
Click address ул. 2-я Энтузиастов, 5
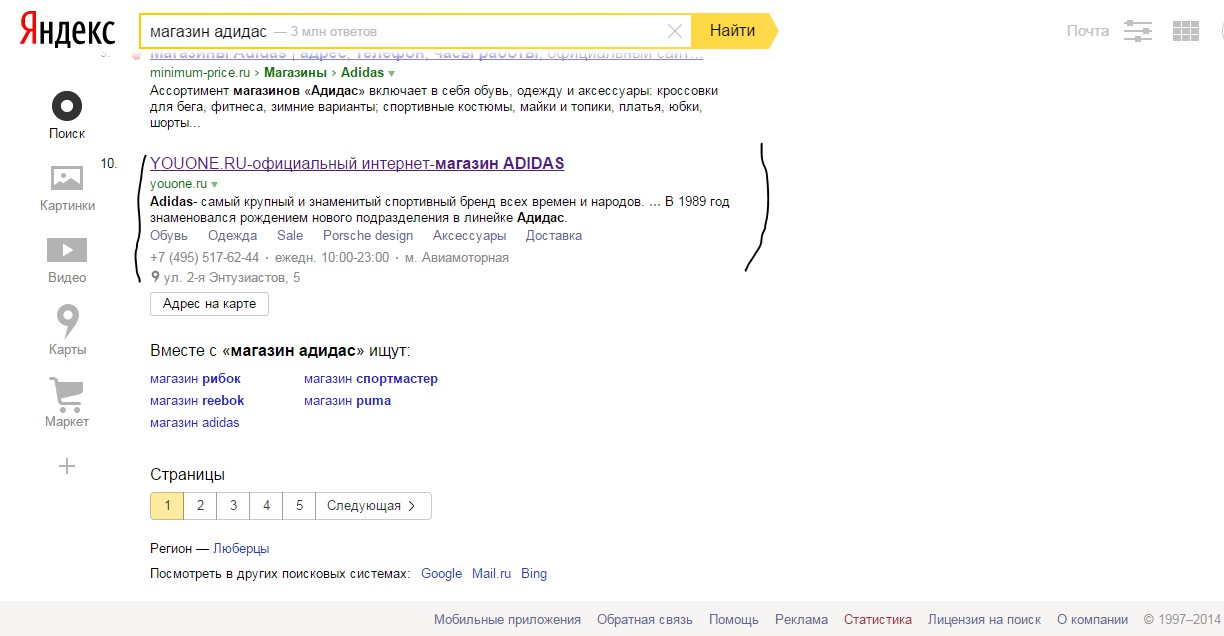coord(232,278)
